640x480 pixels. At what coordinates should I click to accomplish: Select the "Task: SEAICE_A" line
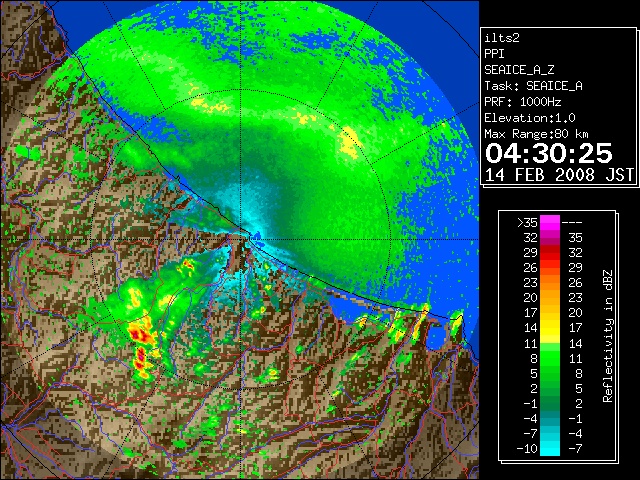[533, 86]
